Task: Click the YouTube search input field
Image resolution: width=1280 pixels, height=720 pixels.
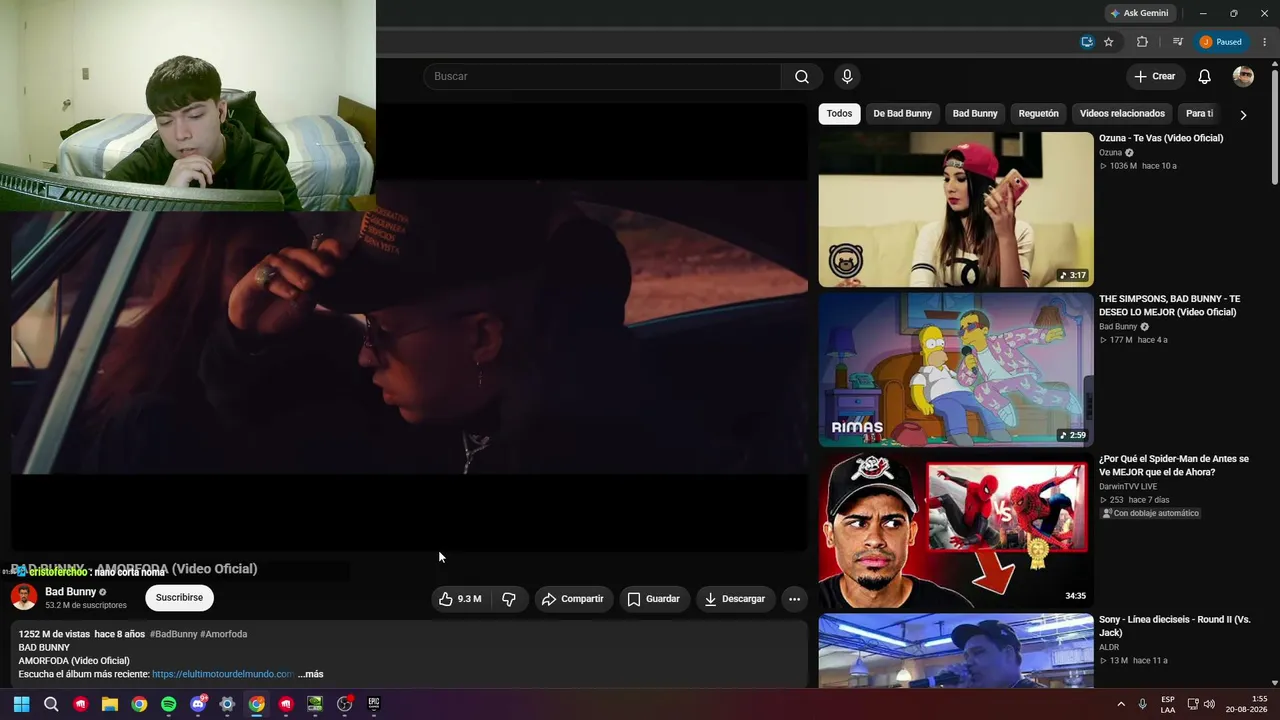Action: coord(602,77)
